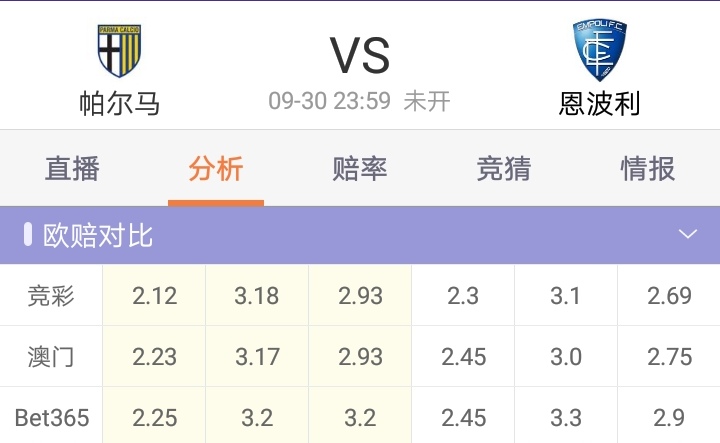This screenshot has width=720, height=443.
Task: Click 竞彩 odds value 2.69
Action: click(669, 296)
